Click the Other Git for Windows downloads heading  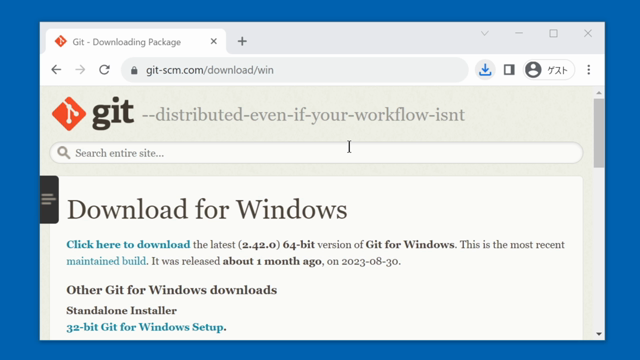coord(172,290)
